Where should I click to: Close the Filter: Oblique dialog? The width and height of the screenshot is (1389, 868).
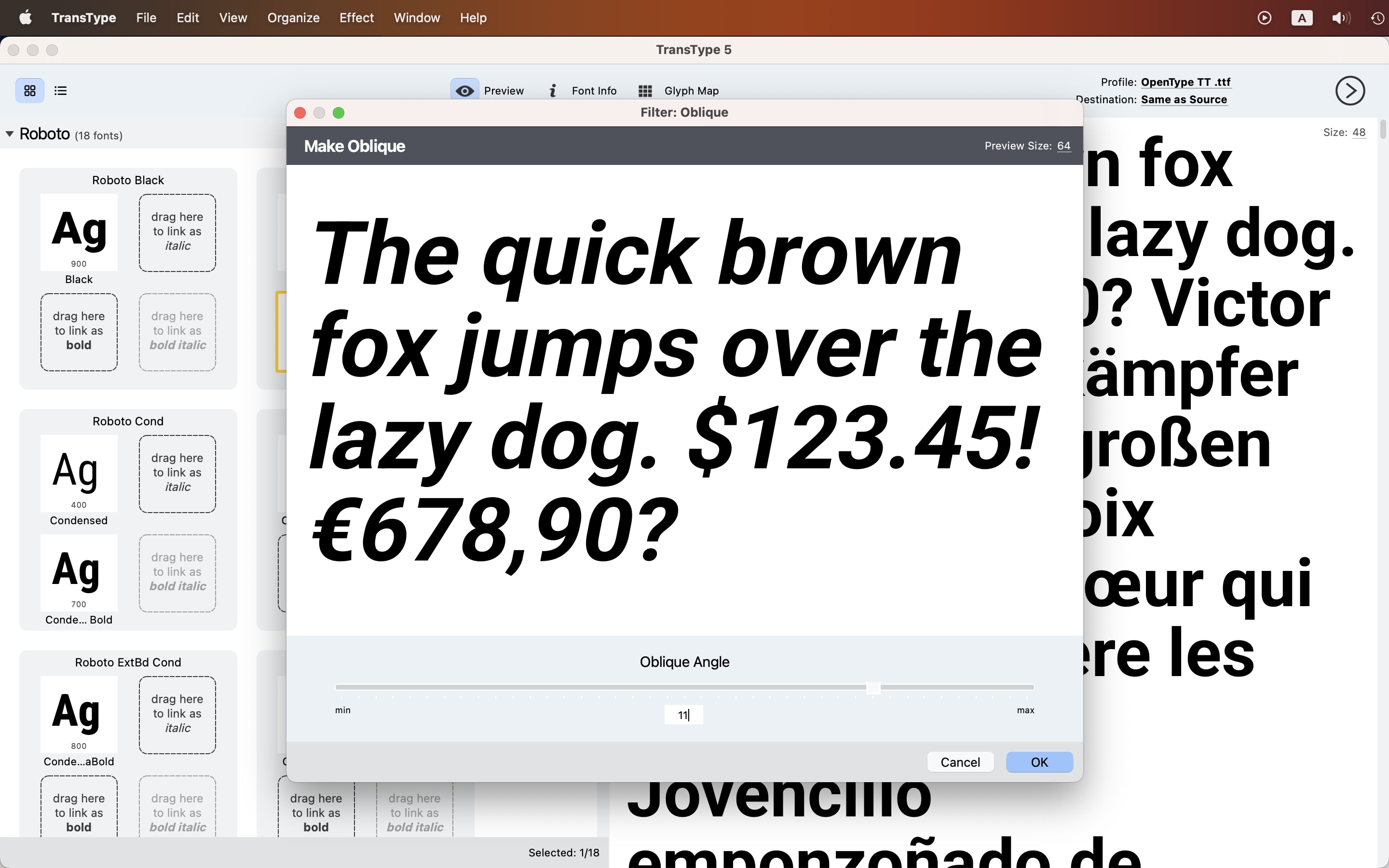pyautogui.click(x=300, y=112)
